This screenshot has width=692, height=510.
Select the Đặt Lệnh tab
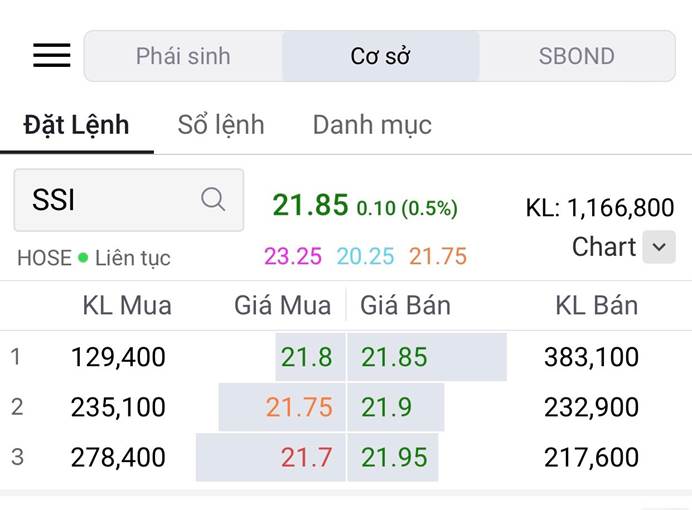coord(76,125)
